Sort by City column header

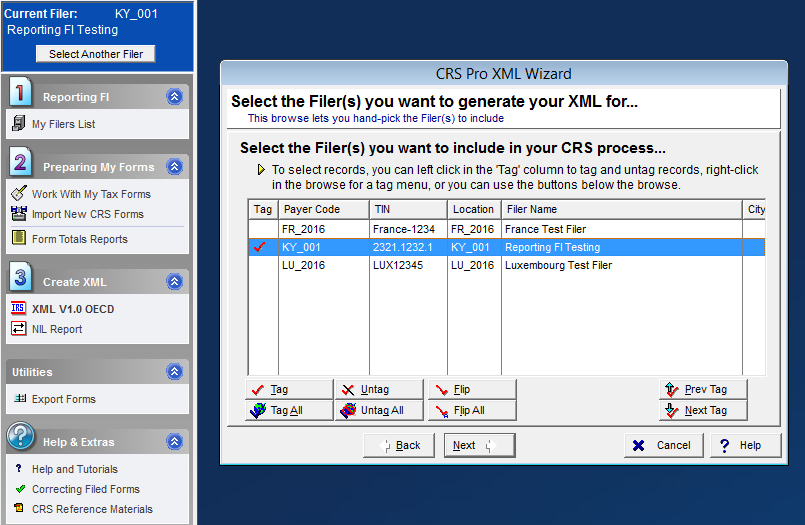[x=754, y=209]
